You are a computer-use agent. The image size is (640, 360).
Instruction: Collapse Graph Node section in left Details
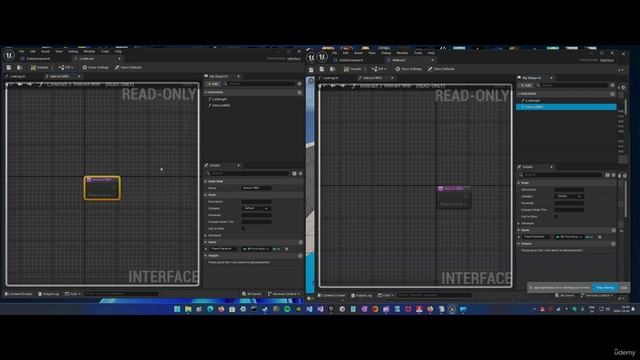tap(206, 181)
